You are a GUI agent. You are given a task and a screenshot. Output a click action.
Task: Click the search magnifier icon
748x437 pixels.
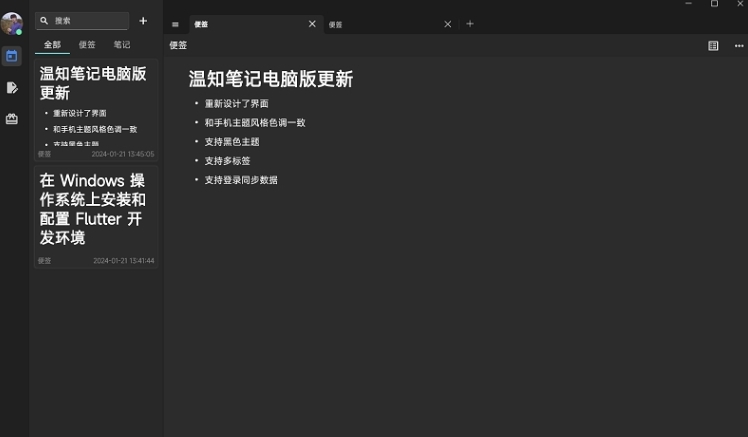(44, 21)
